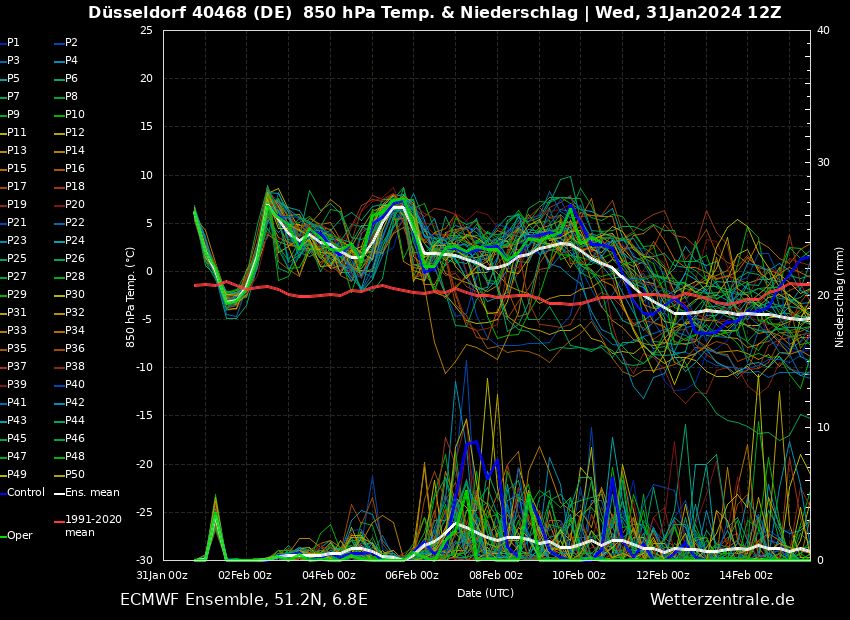Select the P50 legend entry
The height and width of the screenshot is (620, 850).
click(74, 474)
